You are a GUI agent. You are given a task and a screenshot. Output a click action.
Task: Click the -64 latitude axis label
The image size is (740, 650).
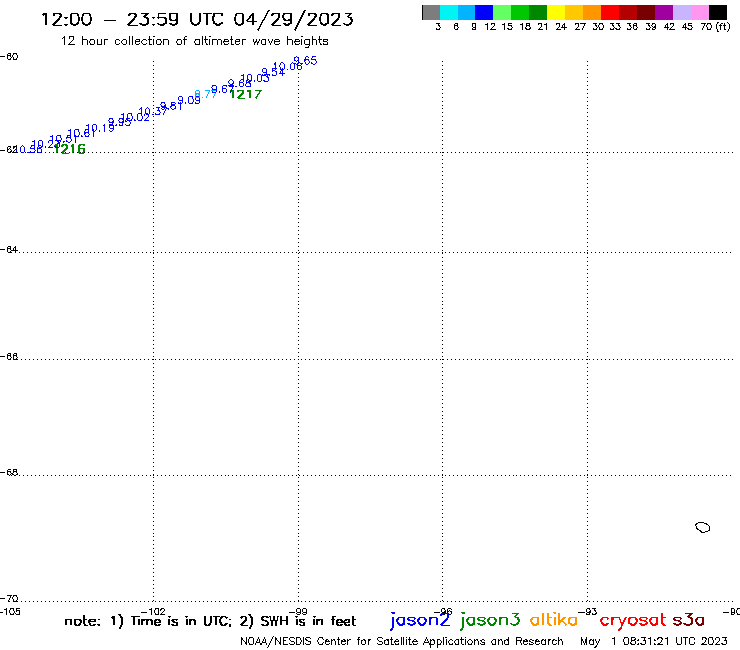[9, 249]
